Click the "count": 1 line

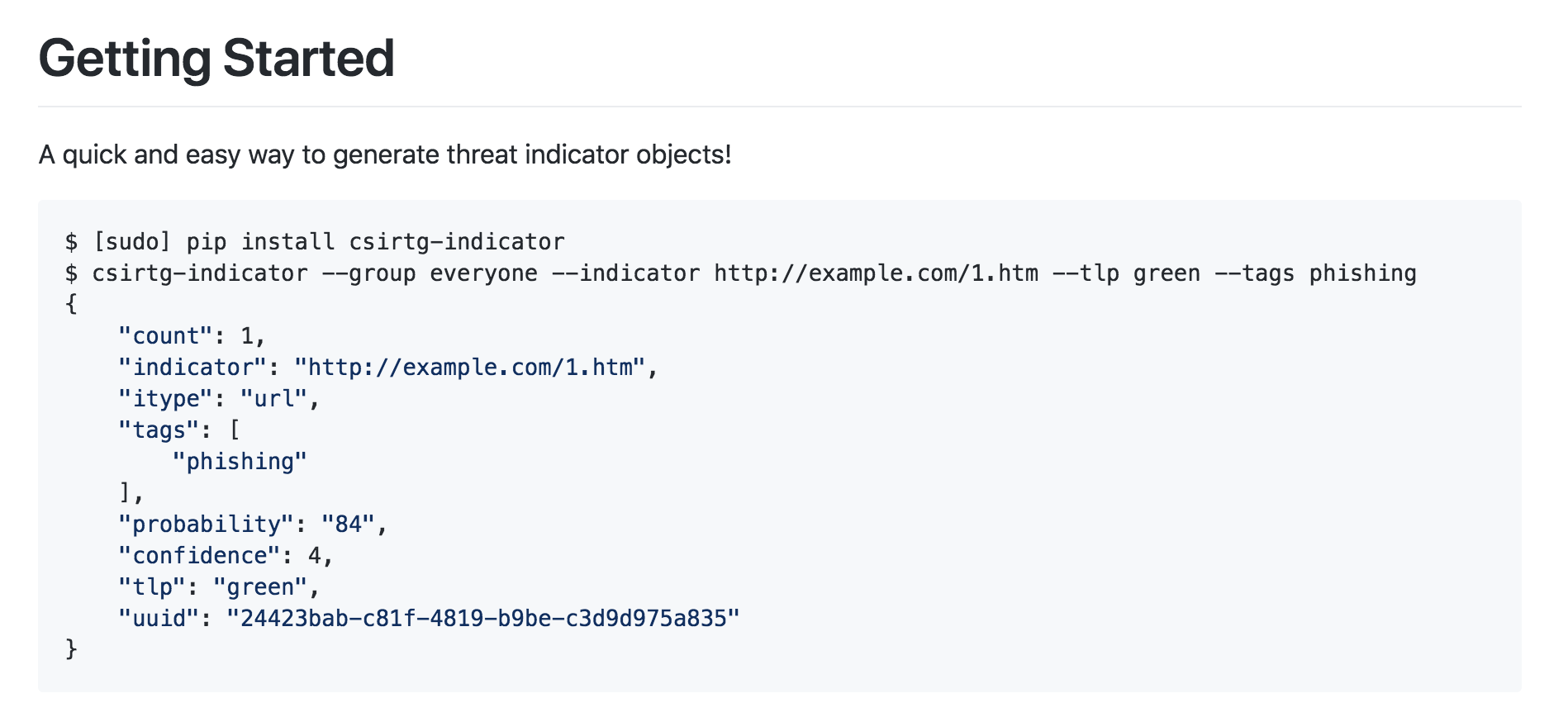tap(192, 336)
